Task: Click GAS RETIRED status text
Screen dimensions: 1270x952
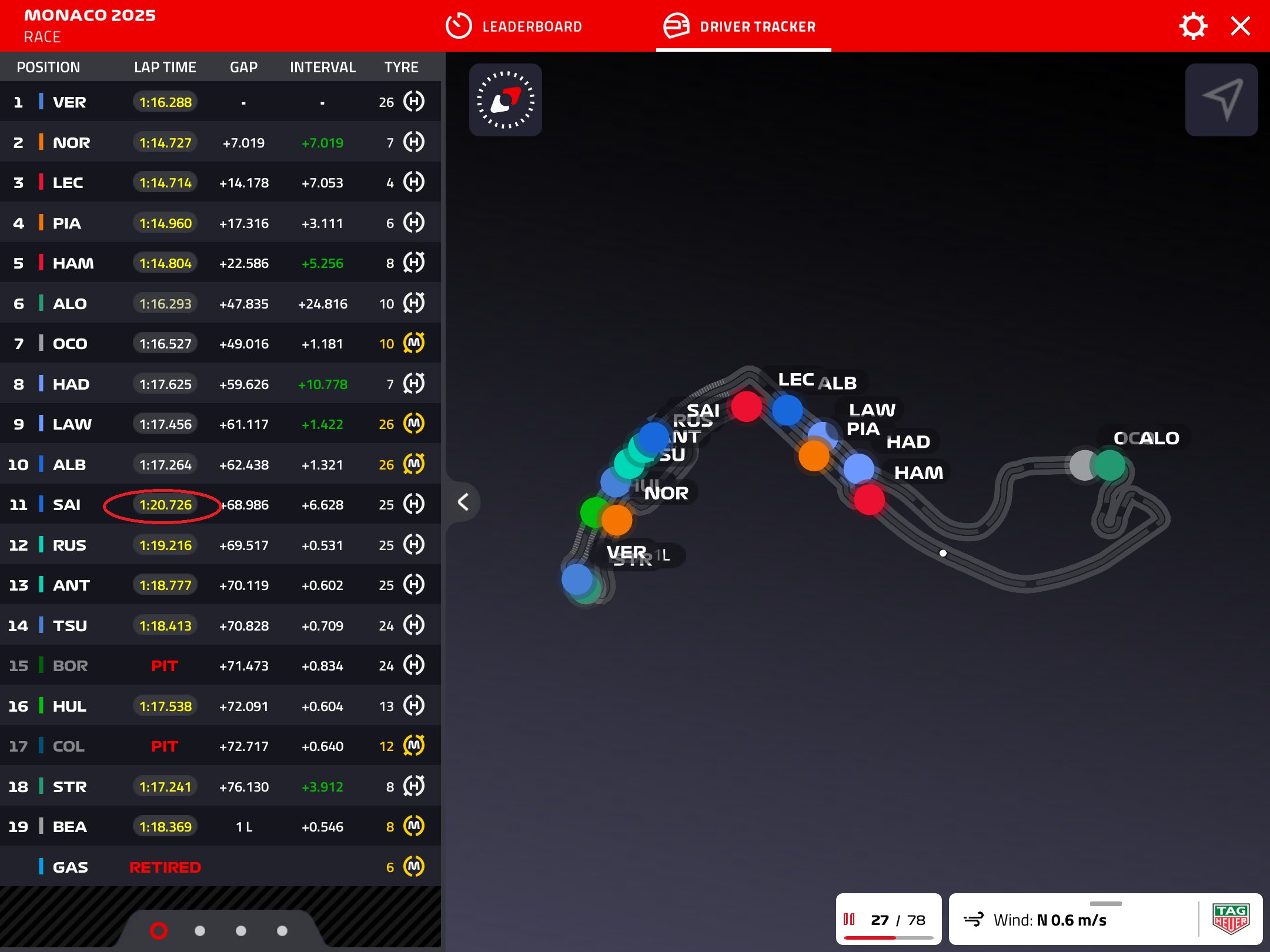Action: click(165, 867)
